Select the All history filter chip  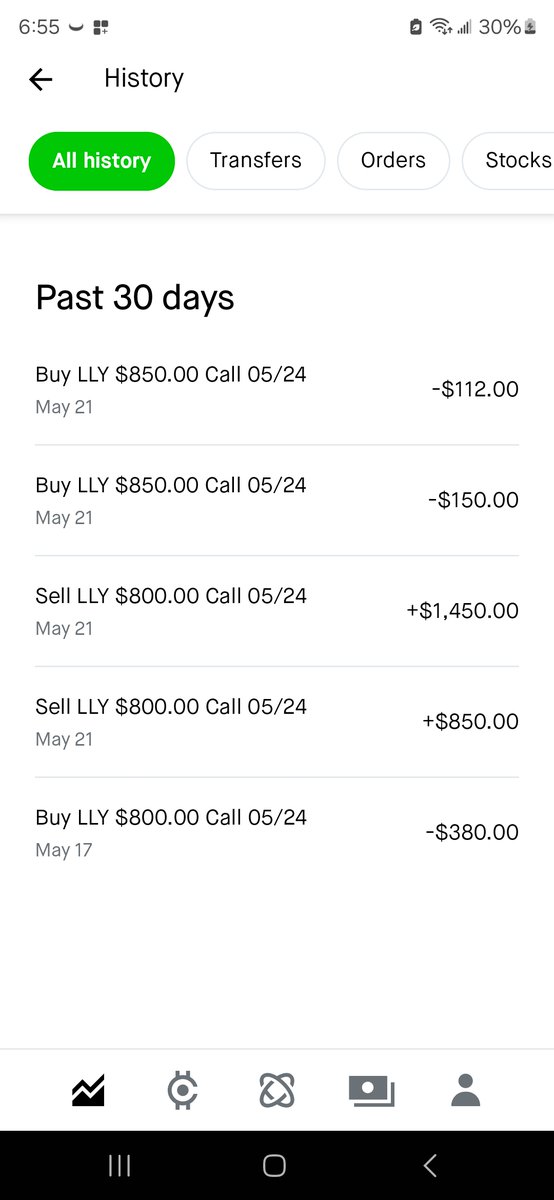tap(101, 161)
